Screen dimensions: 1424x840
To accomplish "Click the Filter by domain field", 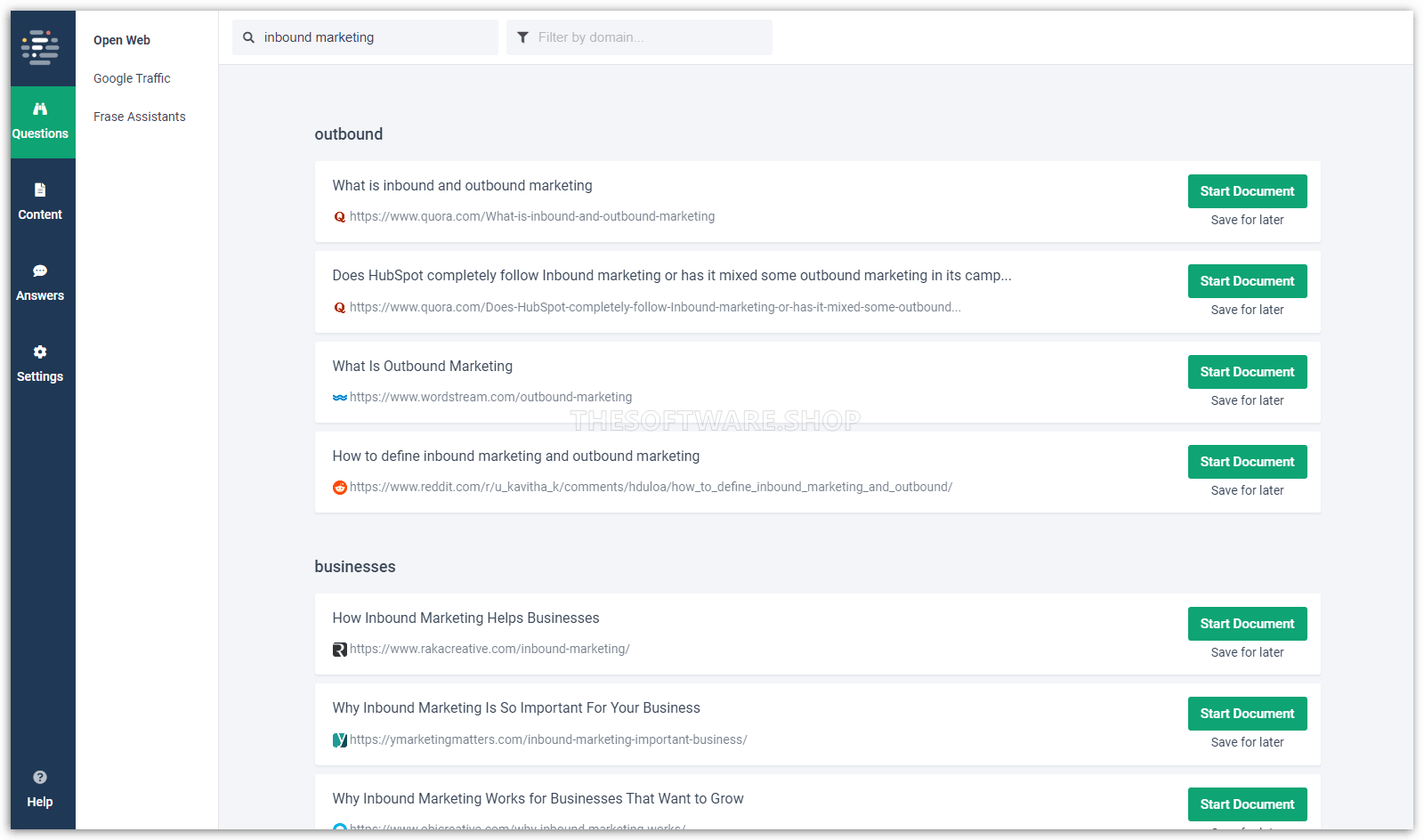I will (x=650, y=37).
